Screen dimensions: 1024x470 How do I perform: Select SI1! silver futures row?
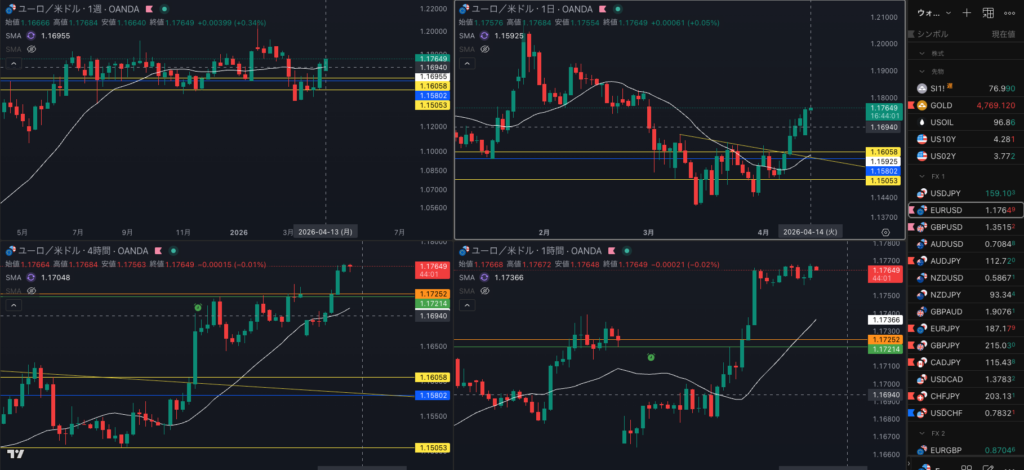tap(966, 88)
